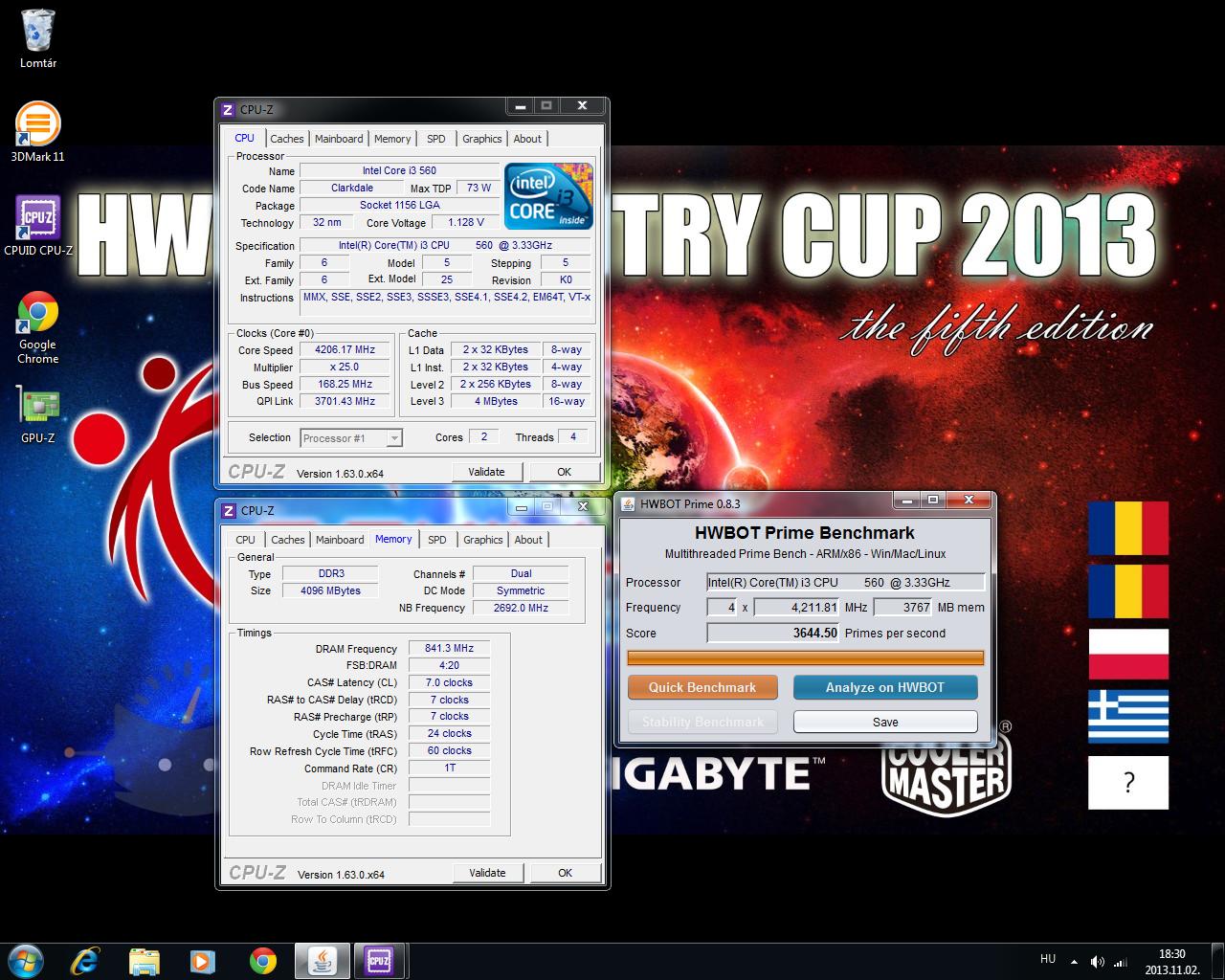Screen dimensions: 1225x980
Task: Click the Save button in HWBOT Prime
Action: (885, 722)
